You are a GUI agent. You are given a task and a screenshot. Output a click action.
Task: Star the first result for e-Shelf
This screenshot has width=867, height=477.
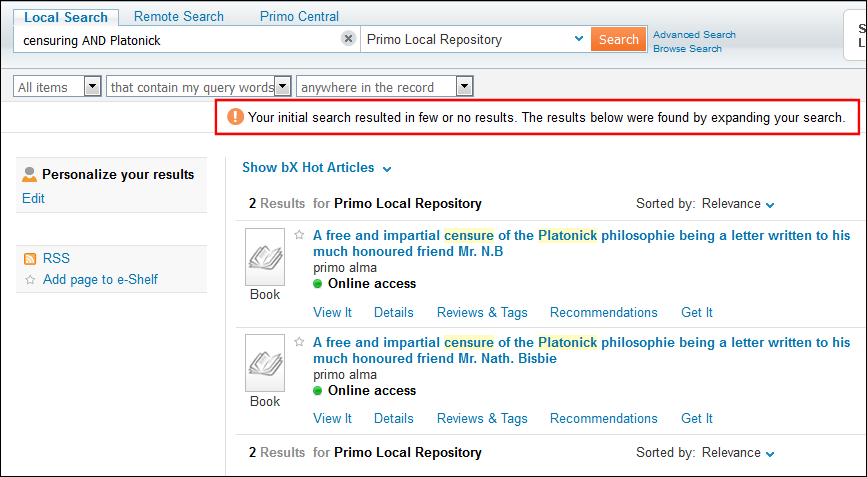299,235
